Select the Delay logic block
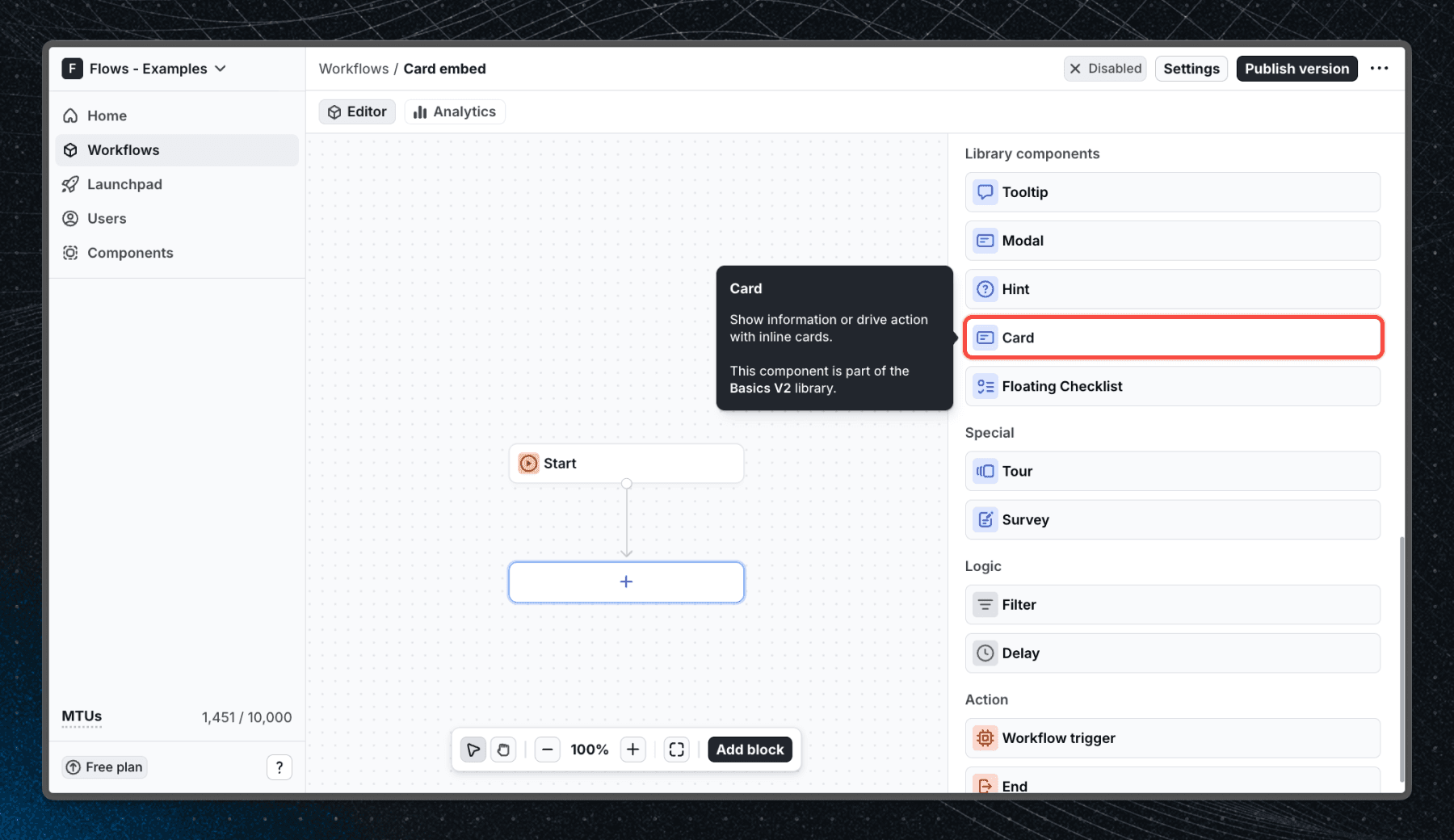The height and width of the screenshot is (840, 1454). 1172,653
